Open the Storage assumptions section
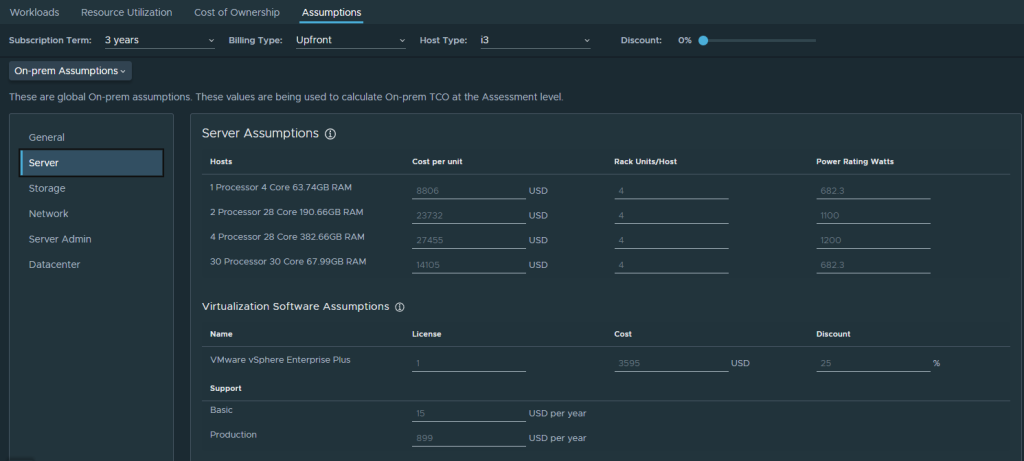Image resolution: width=1024 pixels, height=461 pixels. (47, 188)
